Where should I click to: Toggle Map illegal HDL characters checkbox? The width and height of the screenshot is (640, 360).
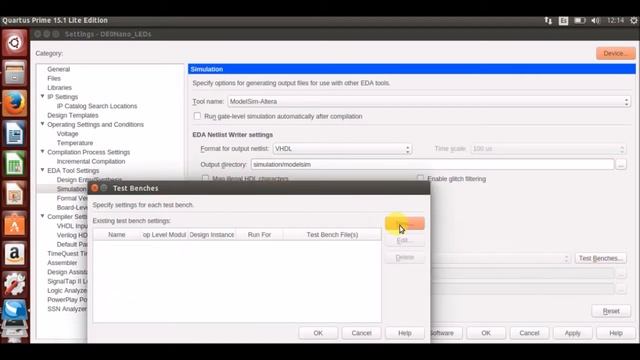click(x=205, y=178)
